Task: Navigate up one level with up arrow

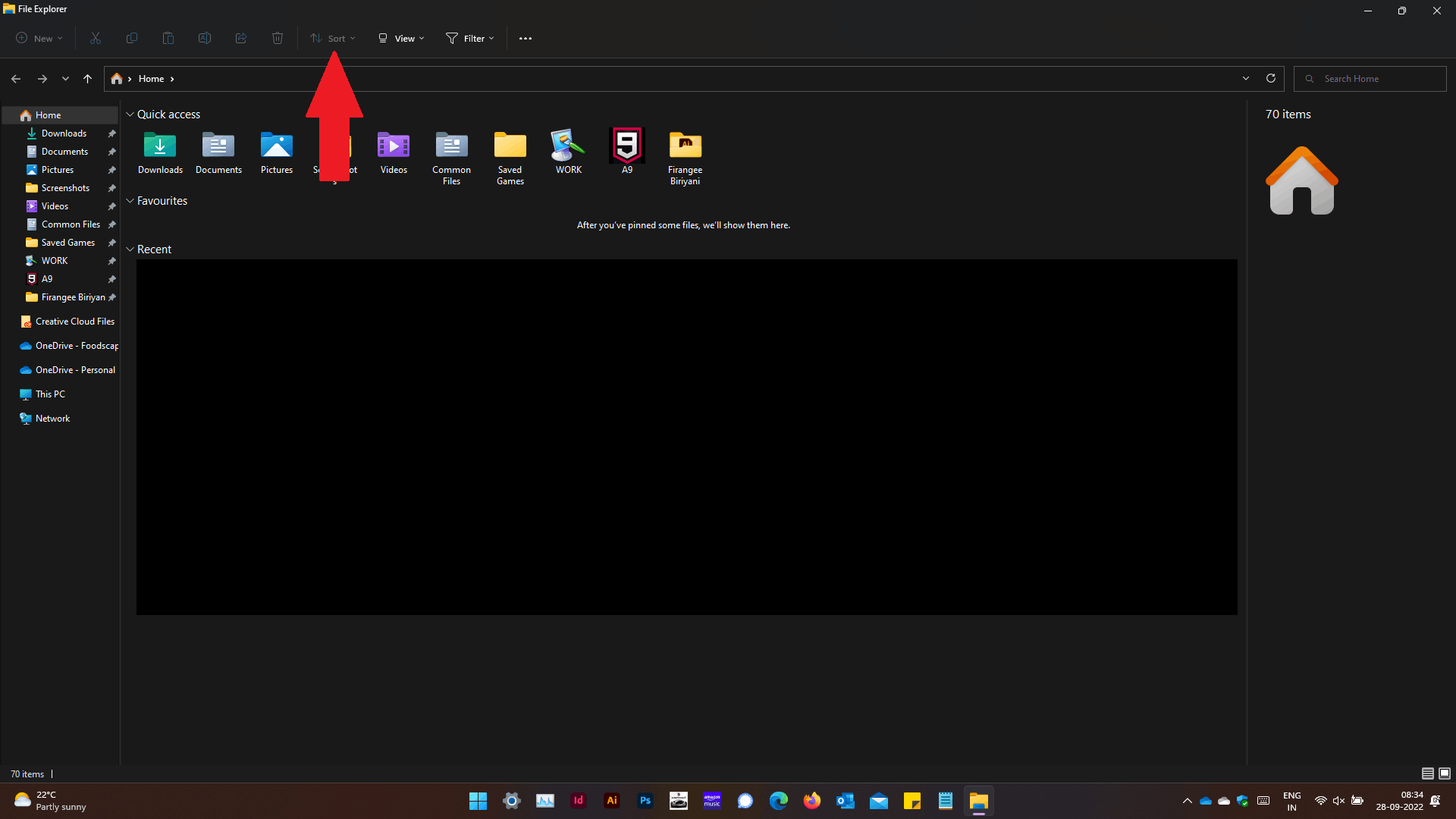Action: pyautogui.click(x=88, y=79)
